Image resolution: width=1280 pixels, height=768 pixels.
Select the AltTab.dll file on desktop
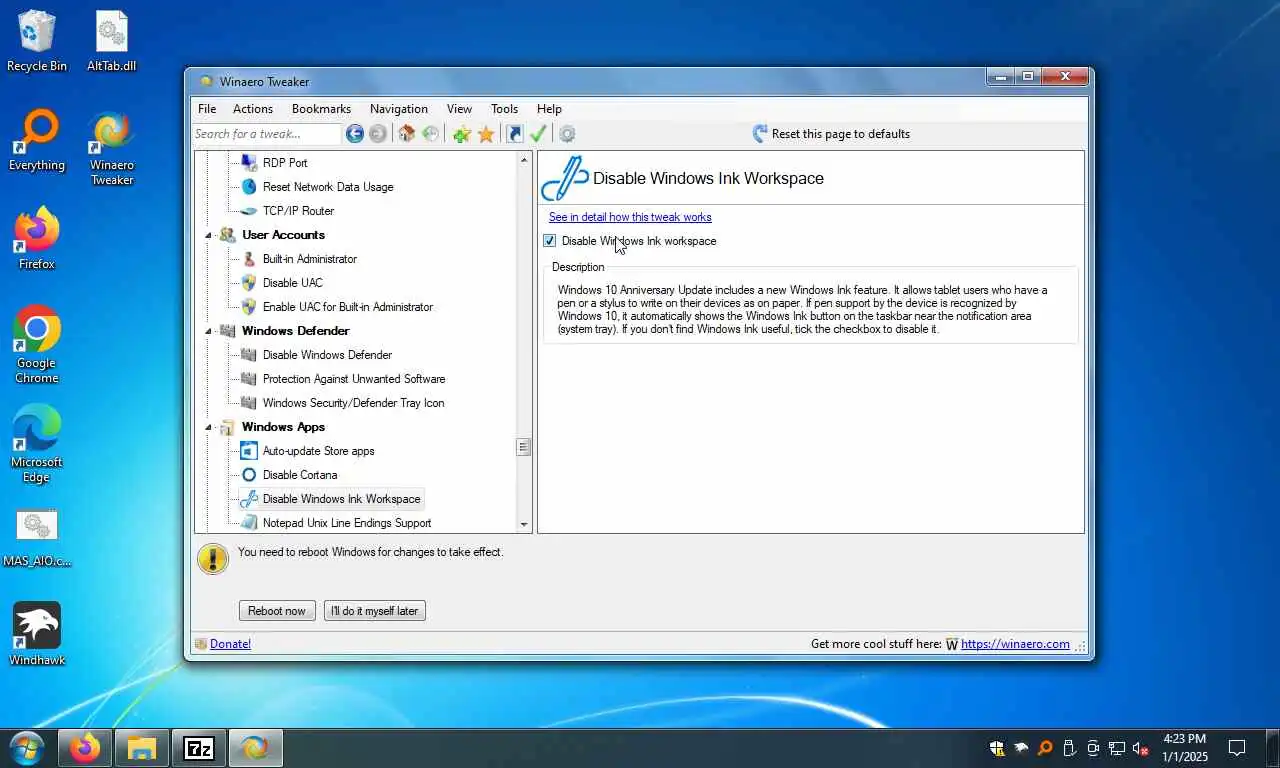pyautogui.click(x=112, y=41)
